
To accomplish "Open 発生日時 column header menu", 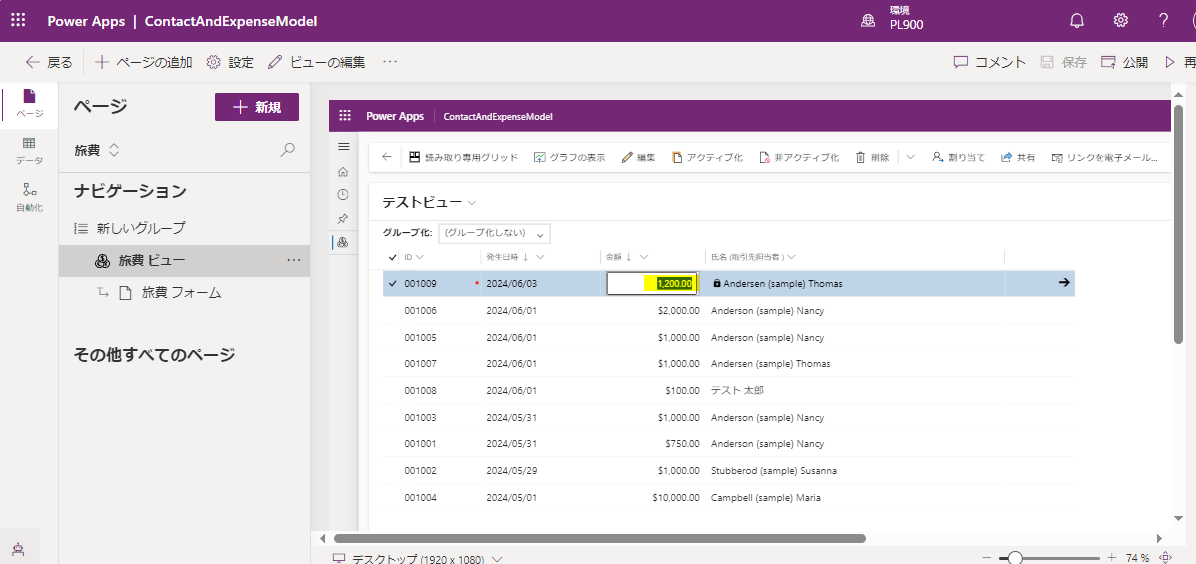I will point(515,256).
